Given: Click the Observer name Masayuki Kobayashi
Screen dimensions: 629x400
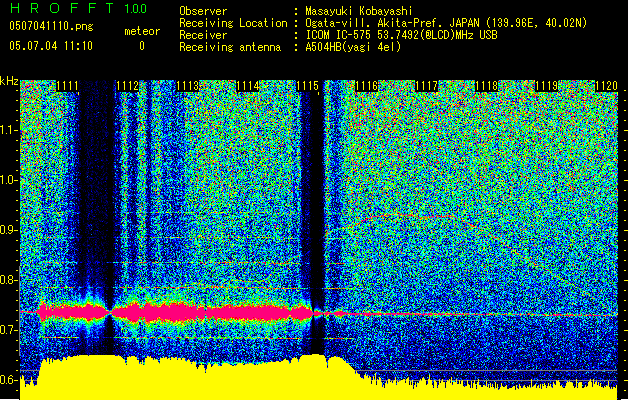Looking at the screenshot, I should coord(359,11).
